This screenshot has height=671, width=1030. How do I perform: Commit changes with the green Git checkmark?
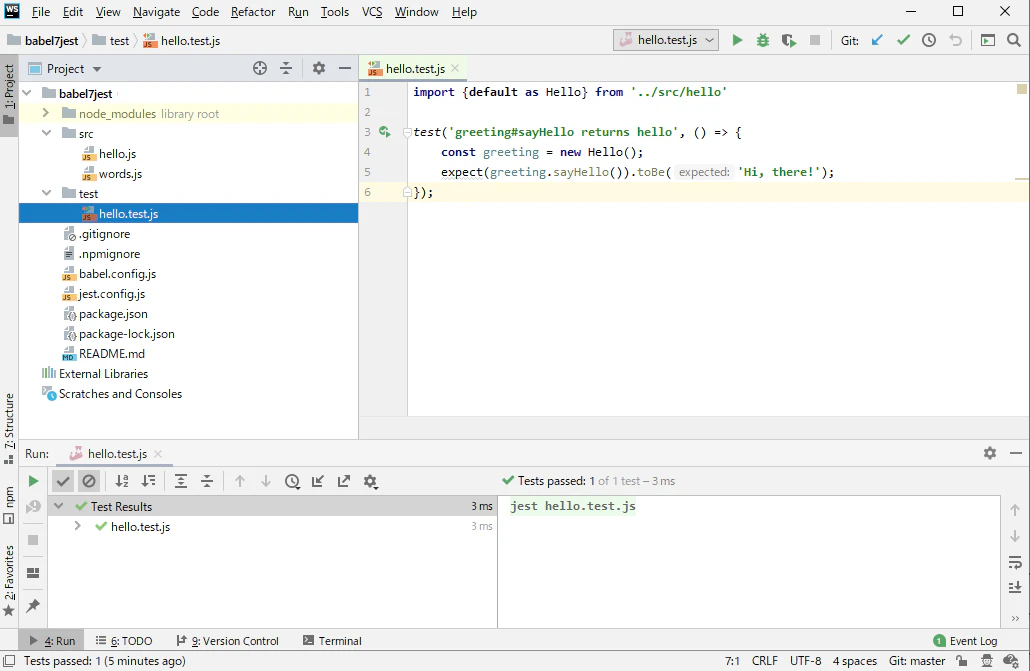click(903, 41)
